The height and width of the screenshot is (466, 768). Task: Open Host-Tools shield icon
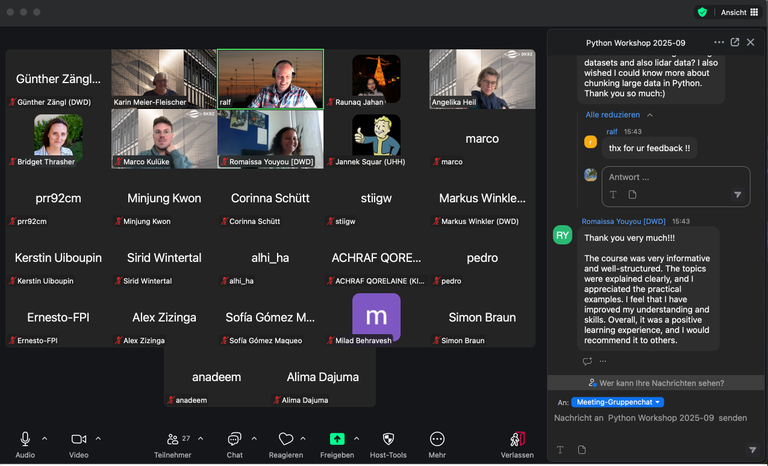click(388, 439)
